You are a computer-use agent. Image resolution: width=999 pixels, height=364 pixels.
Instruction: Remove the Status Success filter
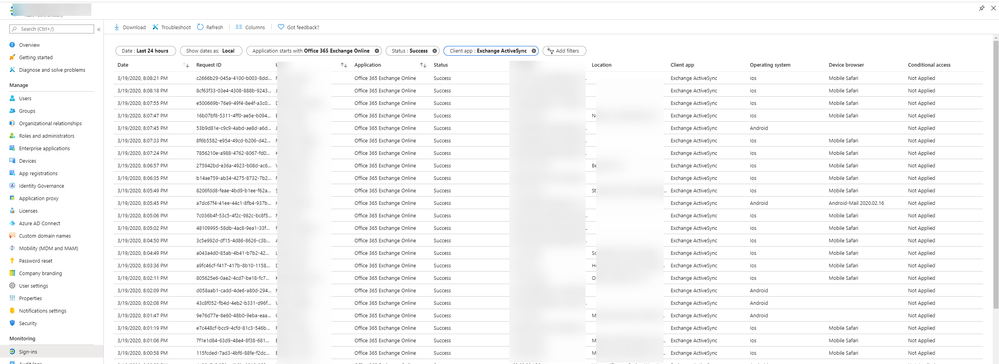click(435, 51)
